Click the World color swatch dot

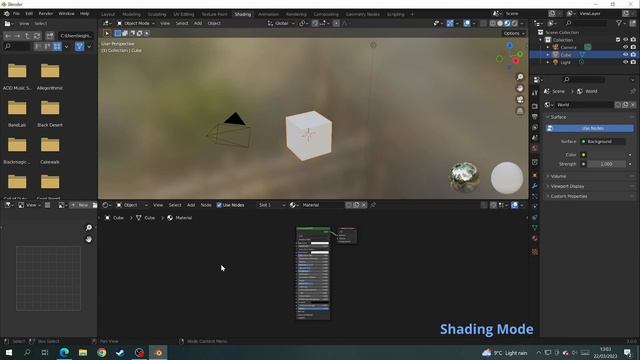(x=583, y=155)
